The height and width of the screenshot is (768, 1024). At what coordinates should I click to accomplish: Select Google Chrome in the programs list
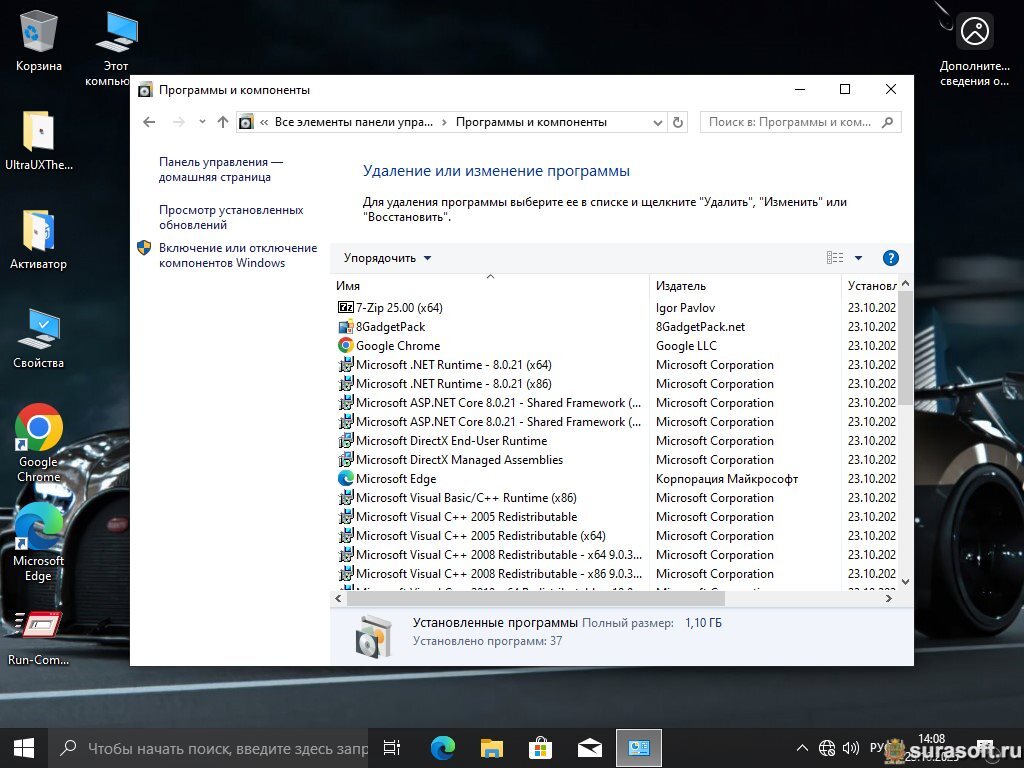point(397,346)
